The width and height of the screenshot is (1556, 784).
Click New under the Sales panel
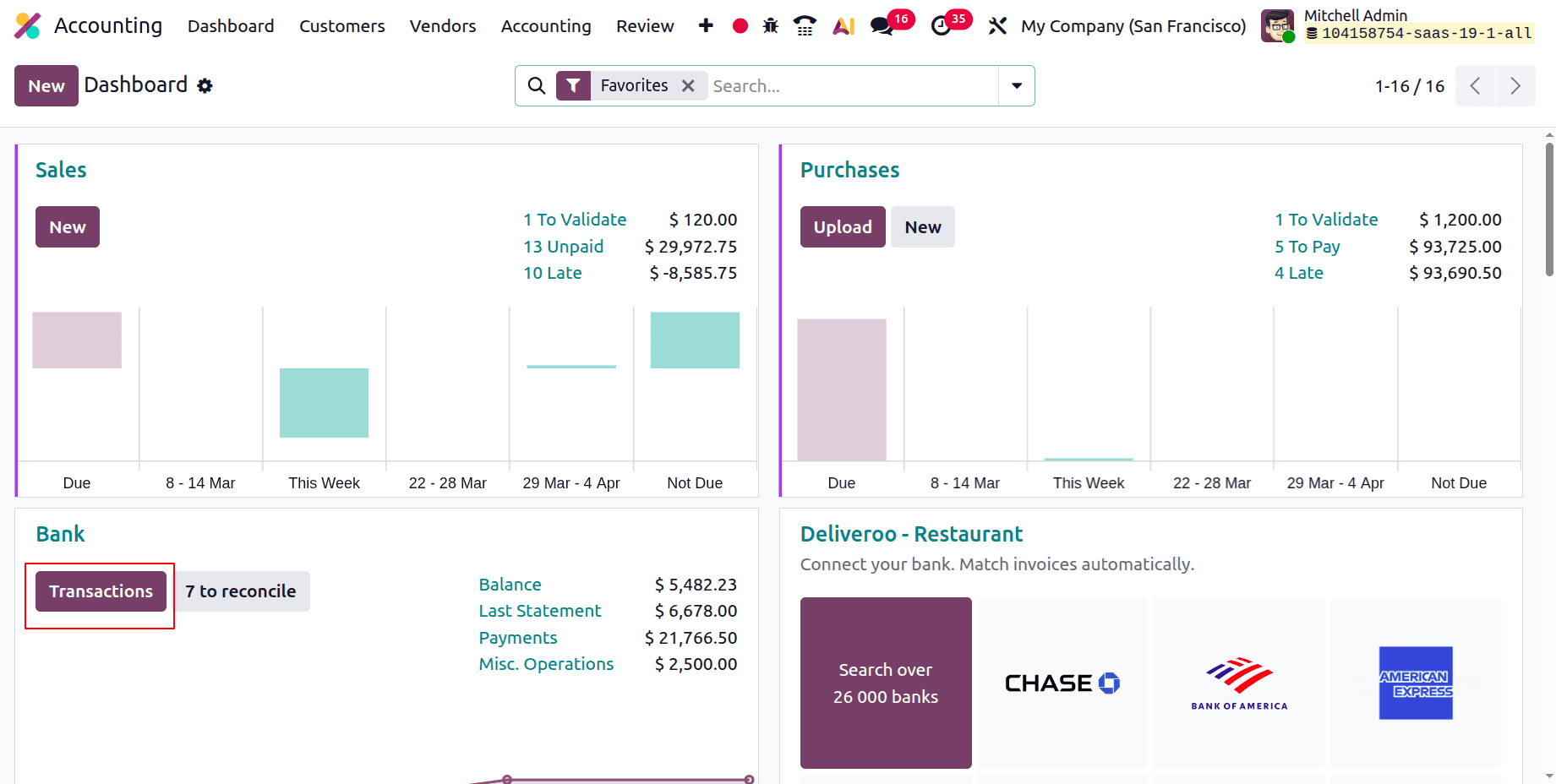coord(67,226)
